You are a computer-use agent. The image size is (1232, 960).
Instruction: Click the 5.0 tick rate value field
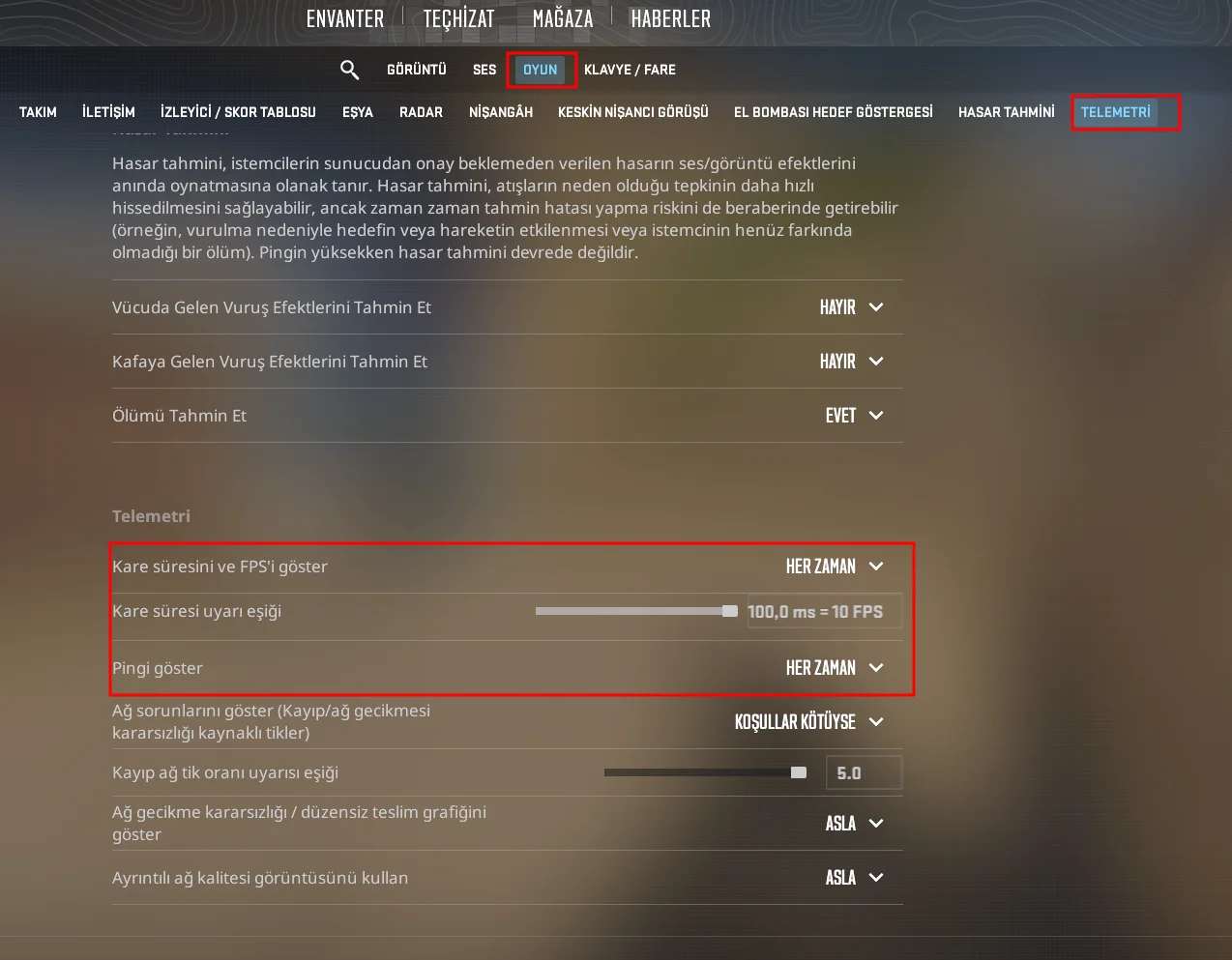tap(864, 773)
